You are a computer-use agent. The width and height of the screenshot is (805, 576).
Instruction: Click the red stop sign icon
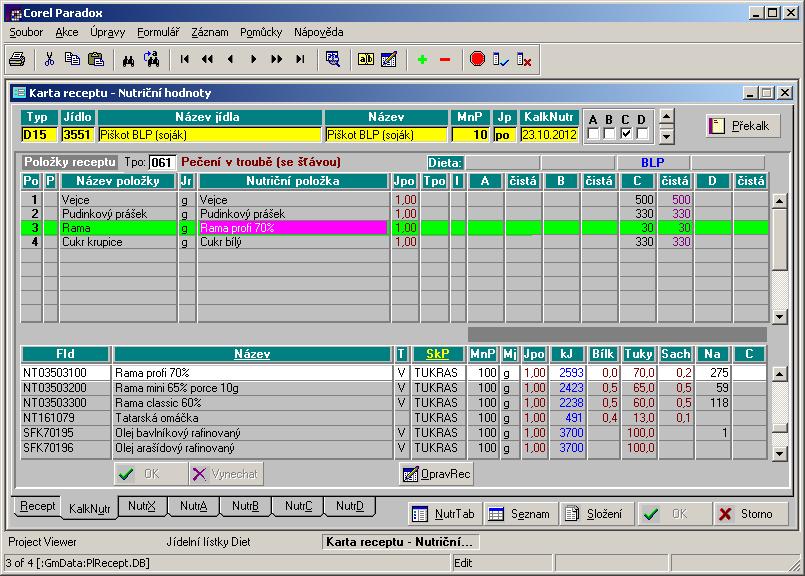477,60
